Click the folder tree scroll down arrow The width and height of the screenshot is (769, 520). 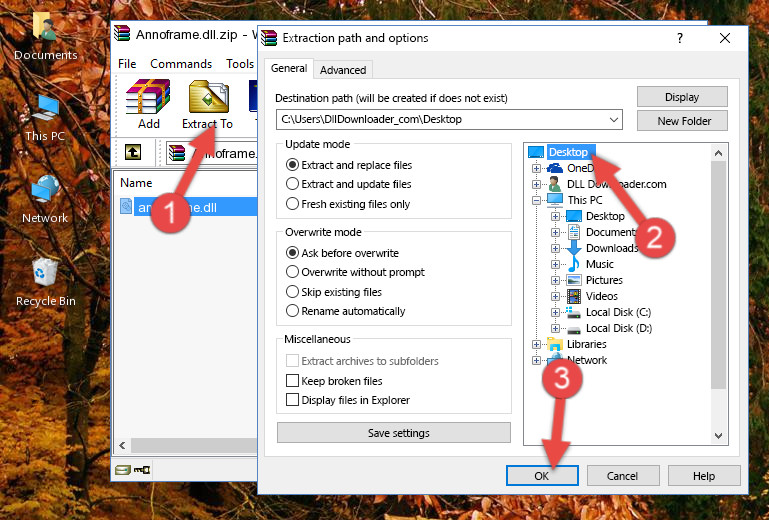click(718, 435)
